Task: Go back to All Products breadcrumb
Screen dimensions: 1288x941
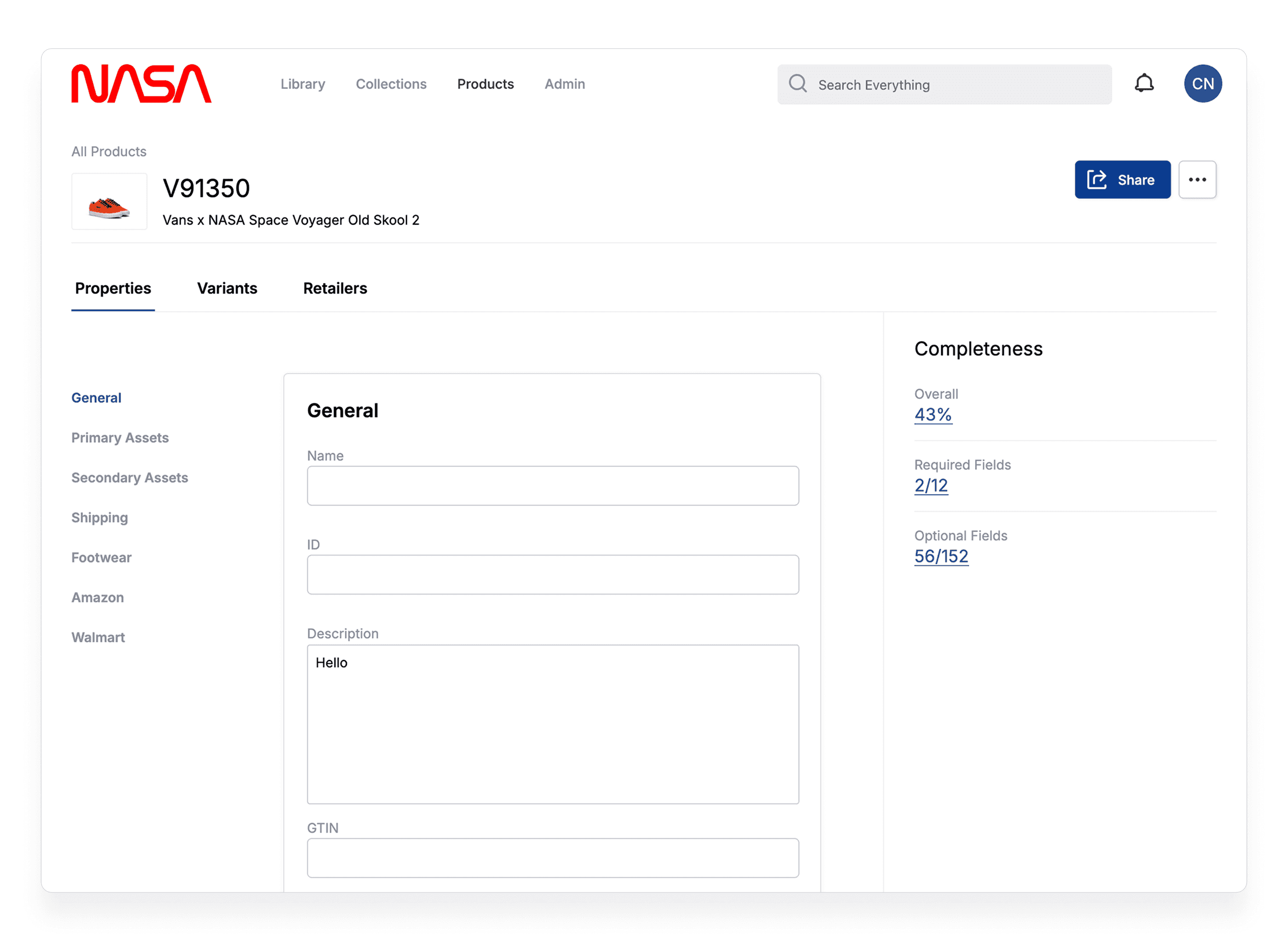Action: [109, 152]
